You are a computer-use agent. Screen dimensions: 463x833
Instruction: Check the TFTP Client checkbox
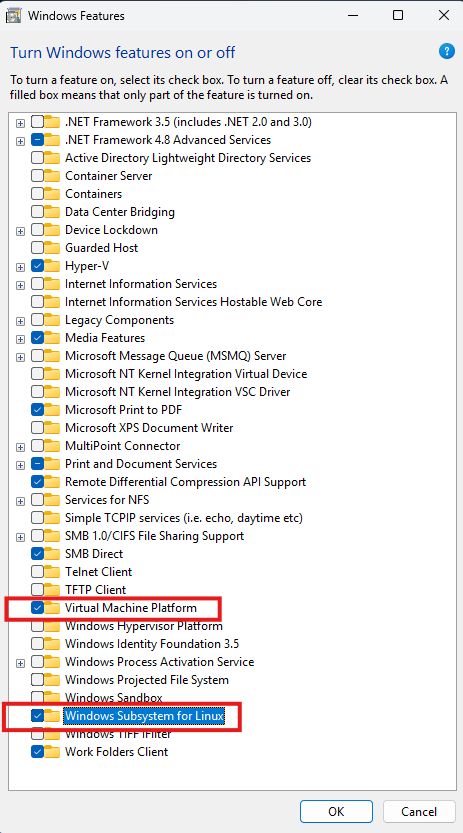tap(37, 590)
